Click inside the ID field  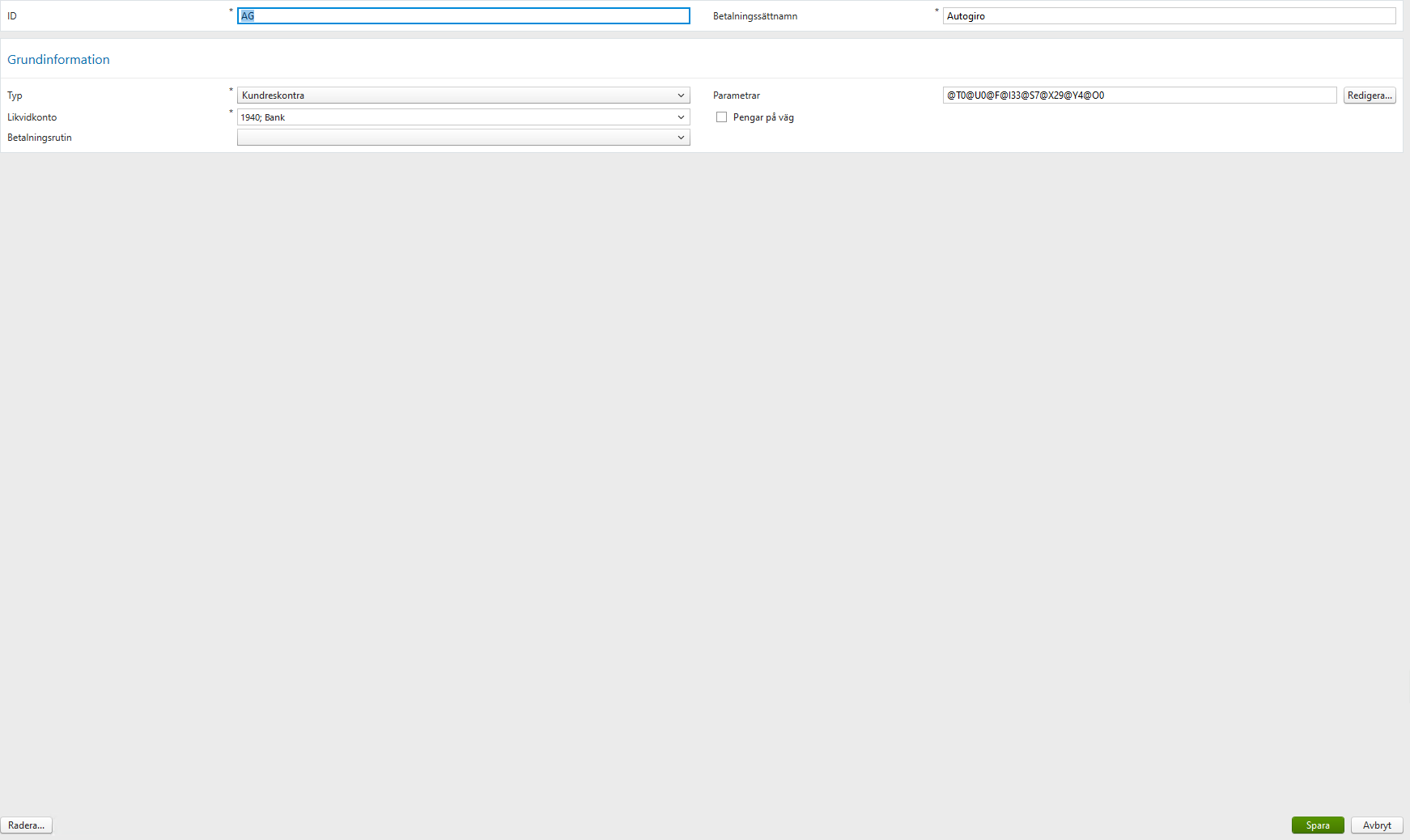point(462,15)
